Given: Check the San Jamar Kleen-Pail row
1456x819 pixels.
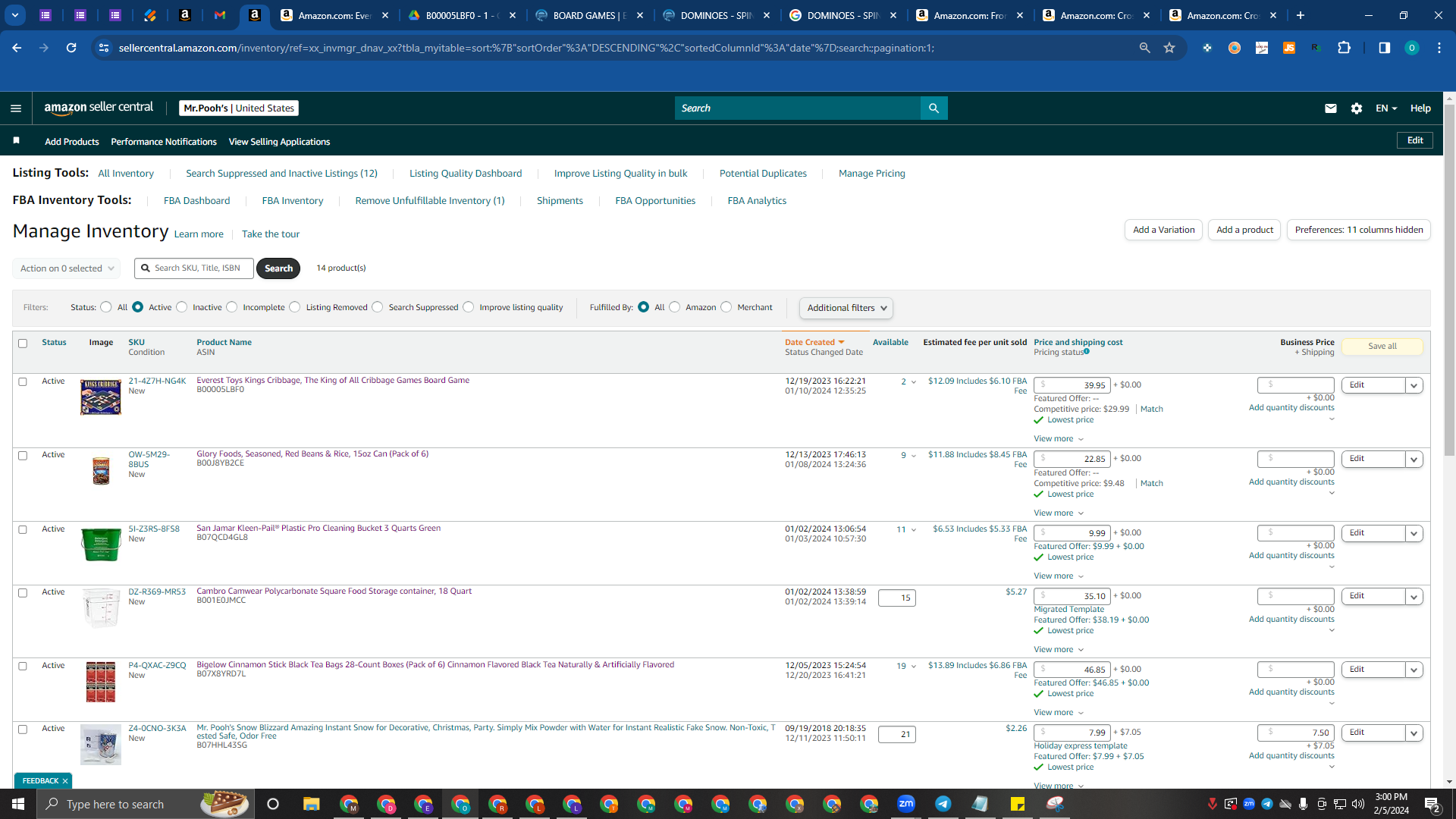Looking at the screenshot, I should [x=23, y=529].
